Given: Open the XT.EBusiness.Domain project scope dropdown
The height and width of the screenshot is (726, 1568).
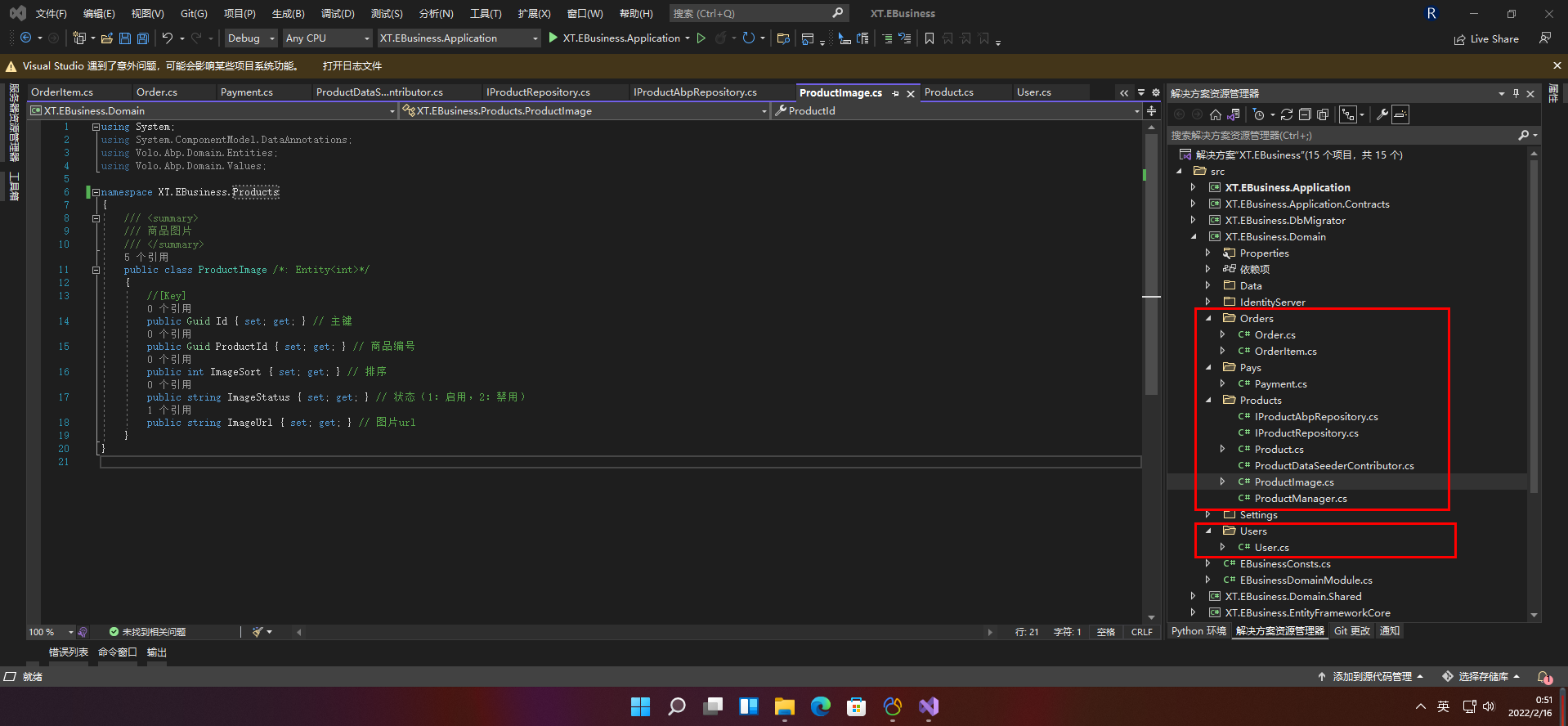Looking at the screenshot, I should [213, 111].
